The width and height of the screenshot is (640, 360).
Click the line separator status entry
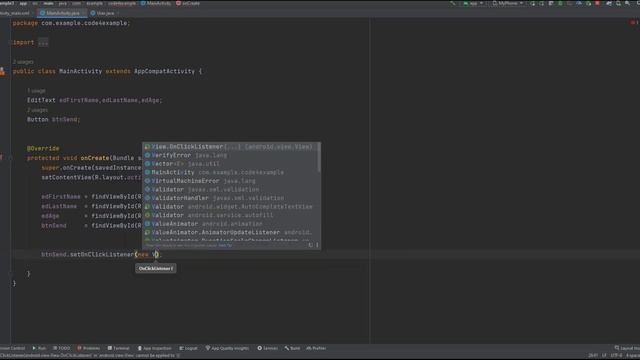[604, 356]
